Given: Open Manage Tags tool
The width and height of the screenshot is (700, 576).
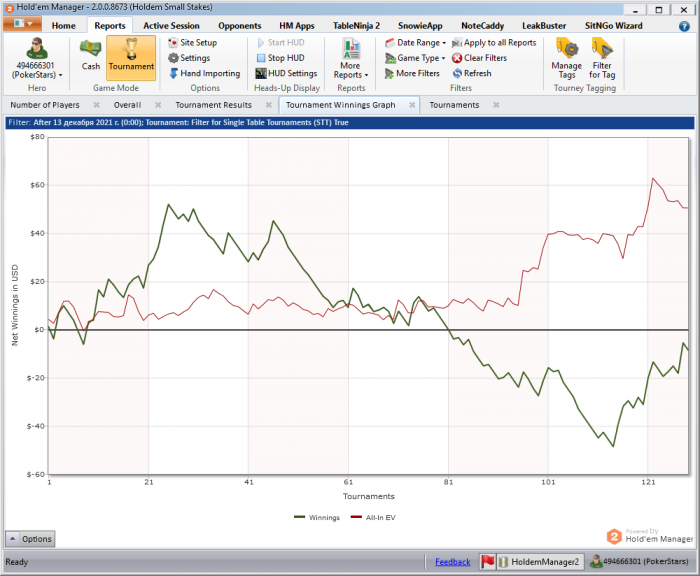Looking at the screenshot, I should click(566, 56).
